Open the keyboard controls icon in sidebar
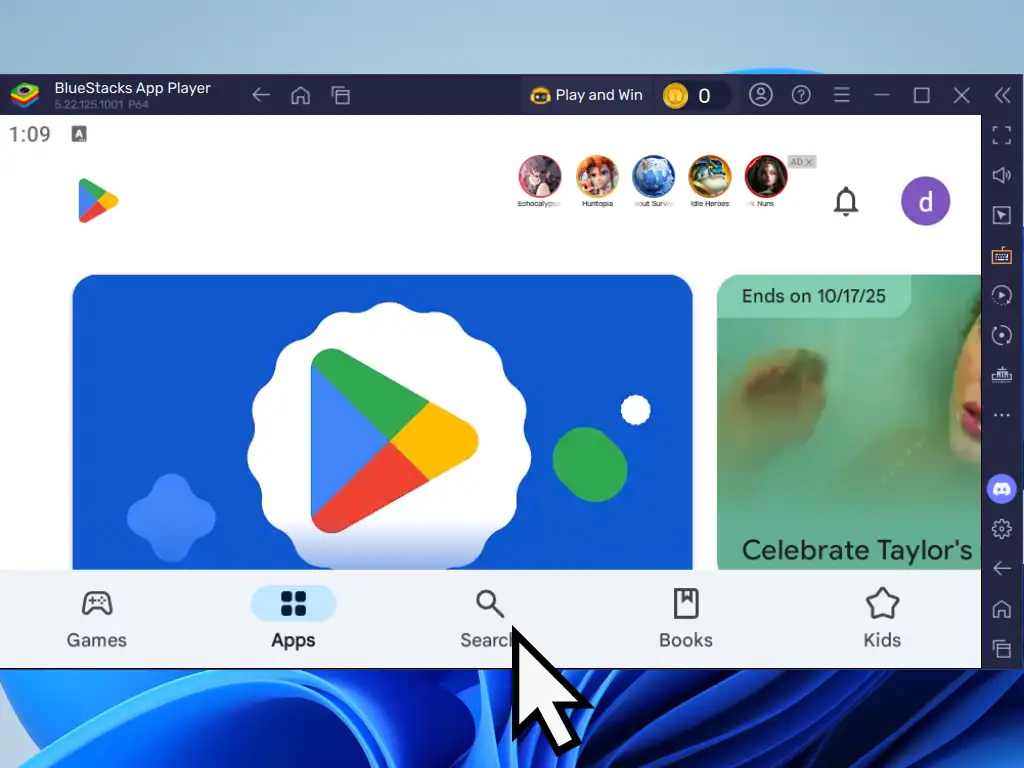The image size is (1024, 768). [x=1001, y=256]
